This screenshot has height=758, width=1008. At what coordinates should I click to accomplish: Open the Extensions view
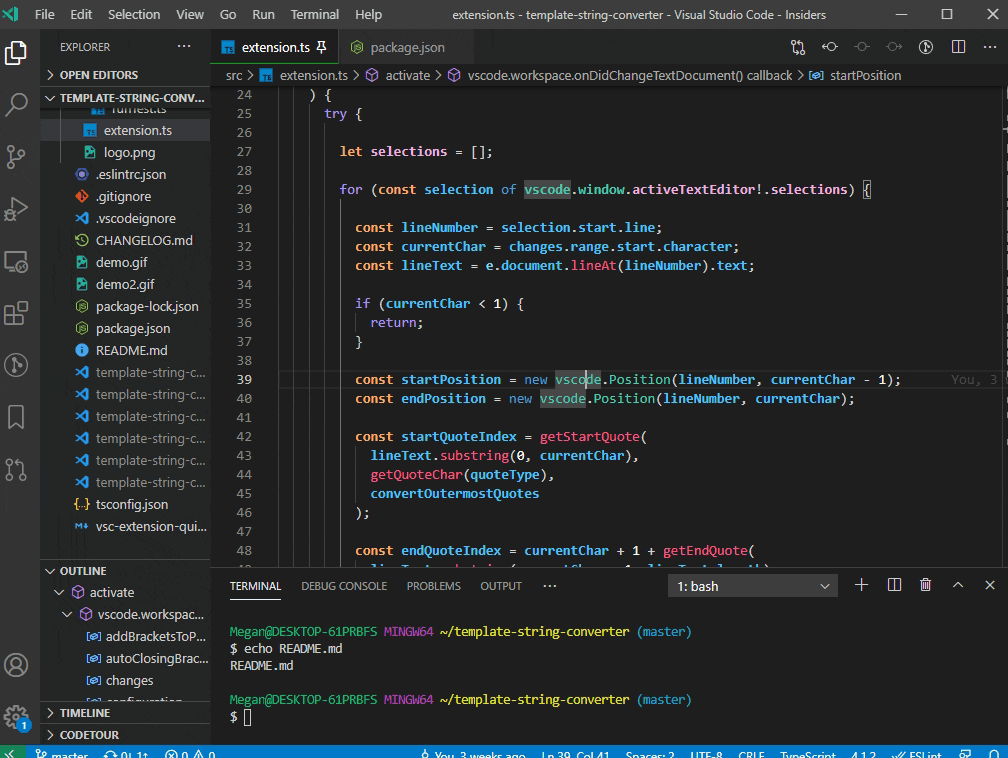click(x=17, y=313)
